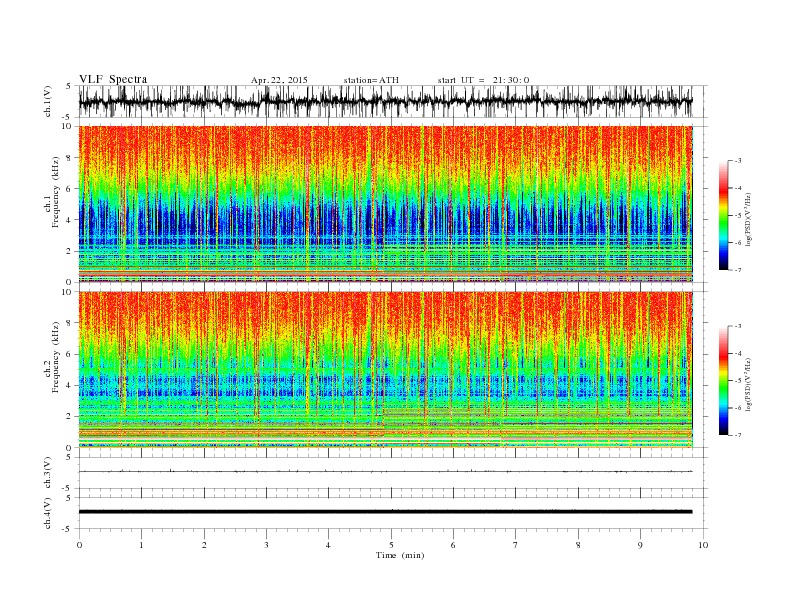Screen dimensions: 792x612
Task: Click the "0" label on the time axis
Action: click(x=79, y=545)
